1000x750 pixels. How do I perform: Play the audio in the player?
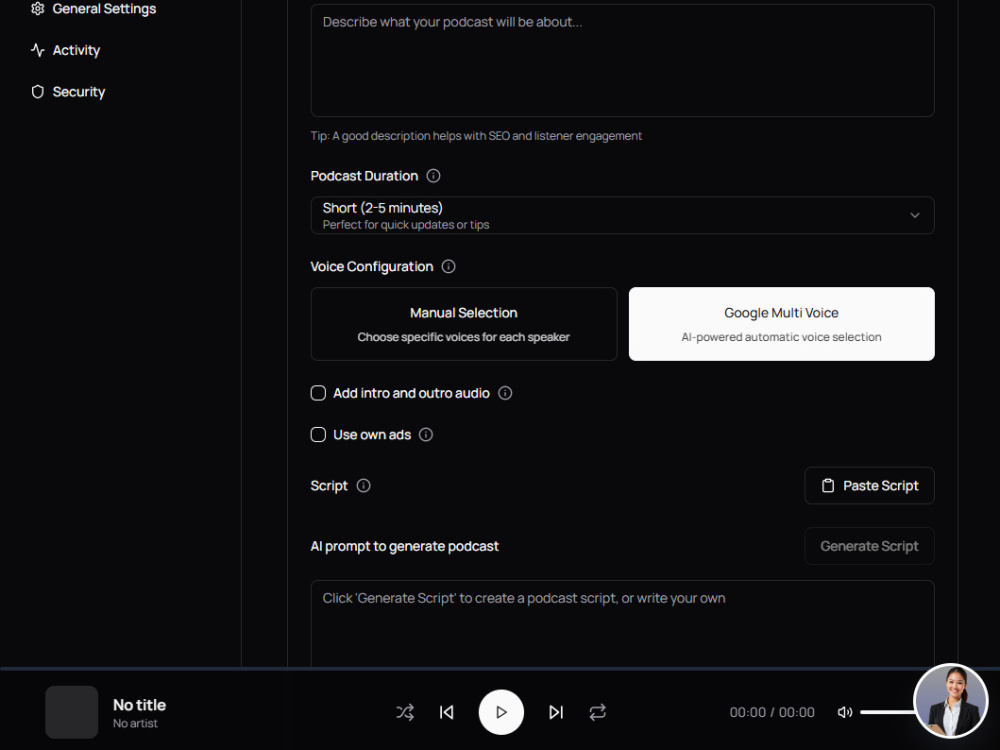[x=501, y=712]
